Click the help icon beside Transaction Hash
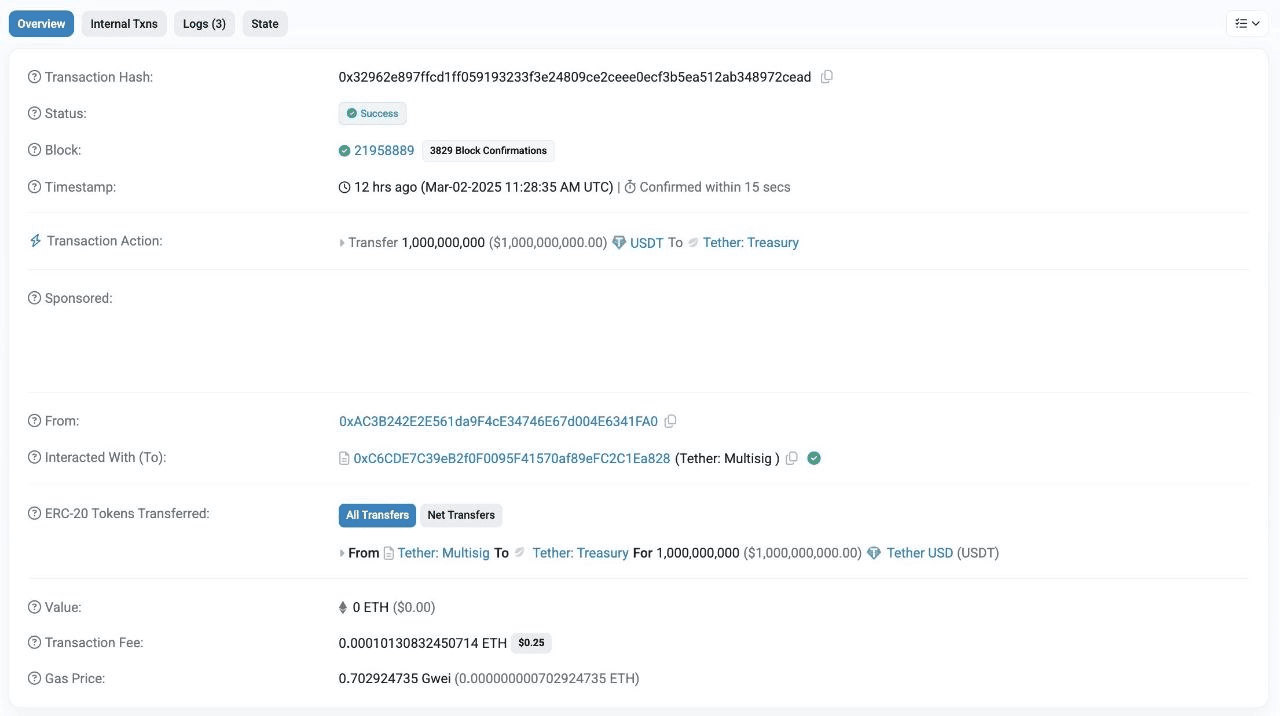 click(35, 77)
